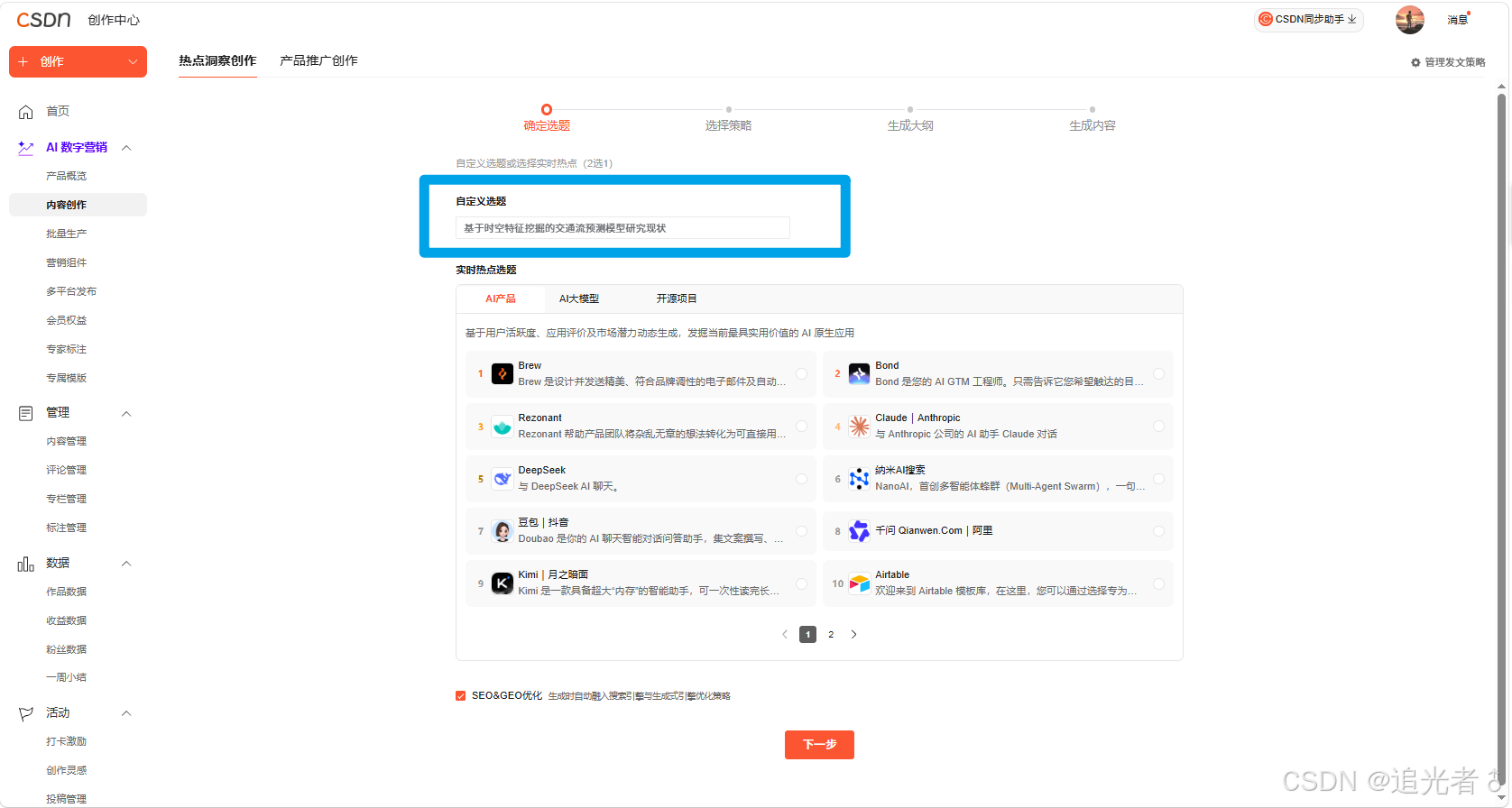Click the Airtable app icon
Viewport: 1512px width, 808px height.
pos(860,583)
